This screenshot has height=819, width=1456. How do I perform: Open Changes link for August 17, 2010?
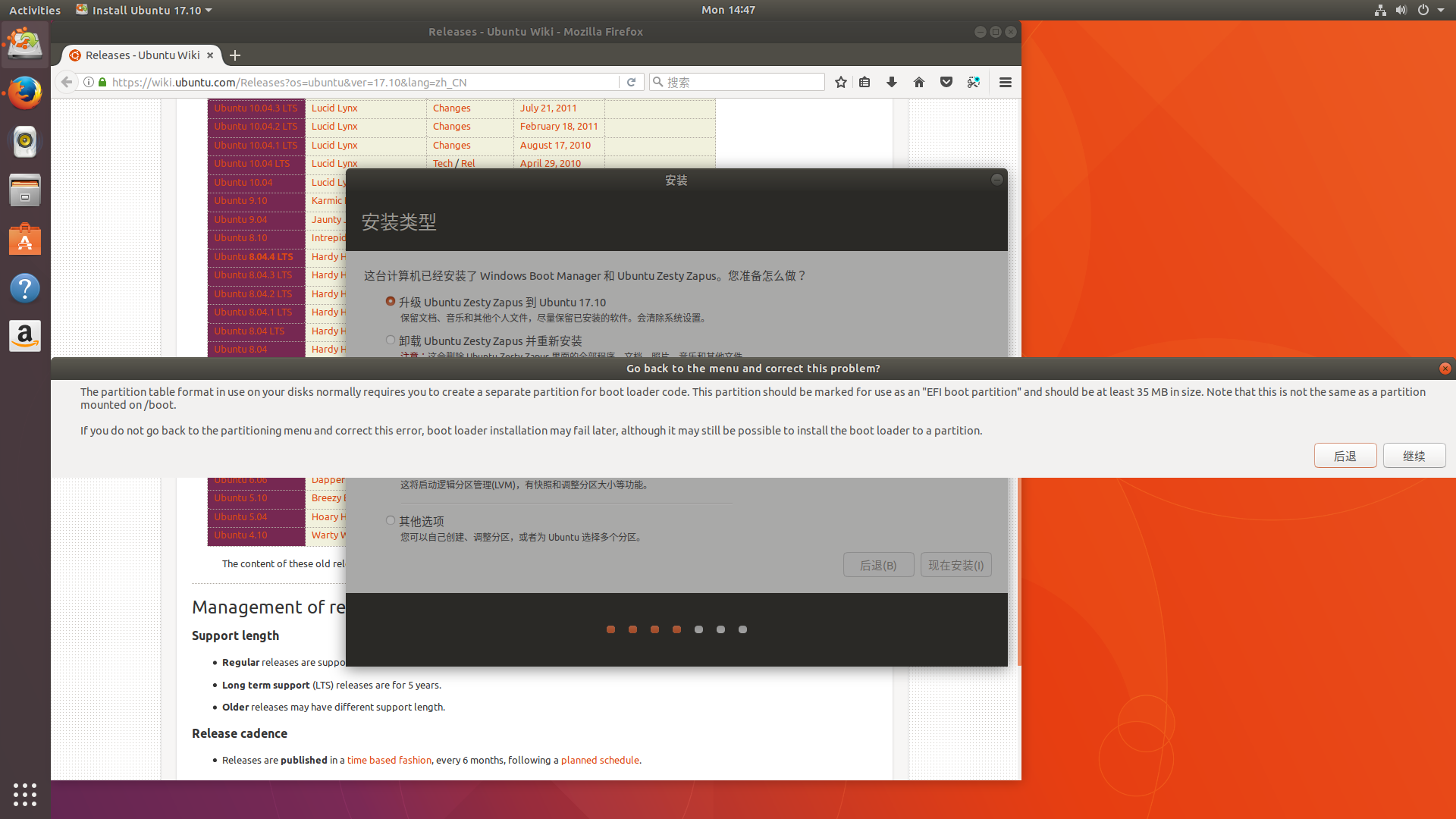(452, 146)
